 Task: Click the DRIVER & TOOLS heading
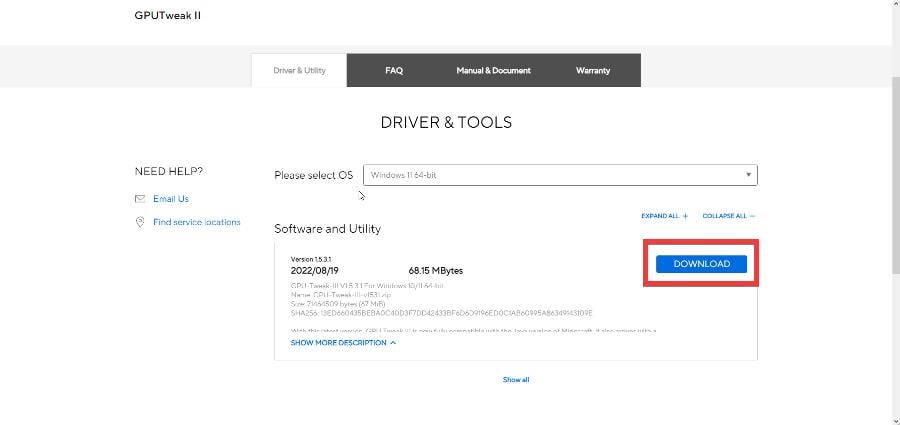click(446, 122)
